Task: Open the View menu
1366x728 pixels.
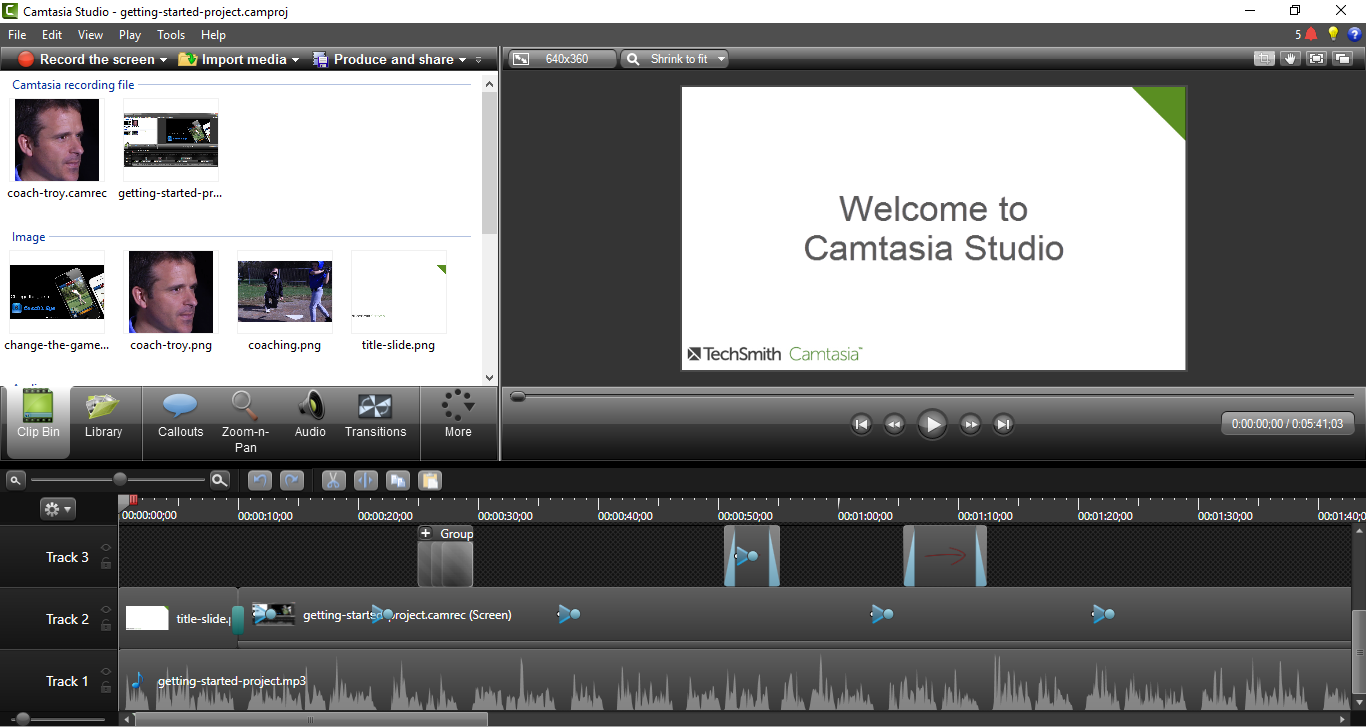Action: coord(90,34)
